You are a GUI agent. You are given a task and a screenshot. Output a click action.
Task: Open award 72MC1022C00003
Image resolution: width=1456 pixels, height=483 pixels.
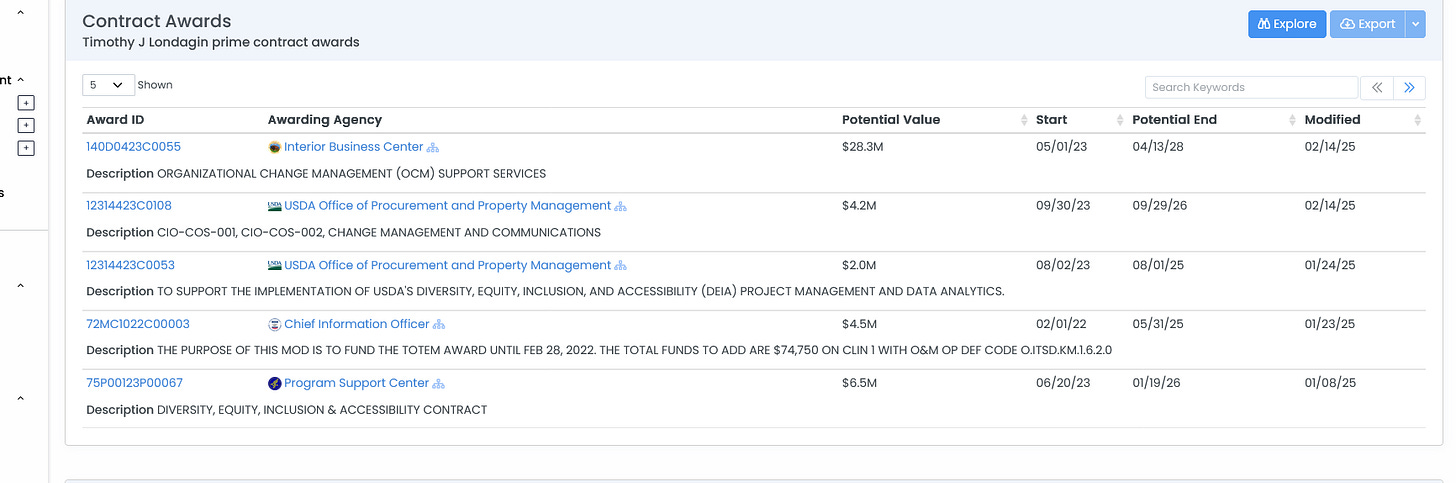point(138,324)
